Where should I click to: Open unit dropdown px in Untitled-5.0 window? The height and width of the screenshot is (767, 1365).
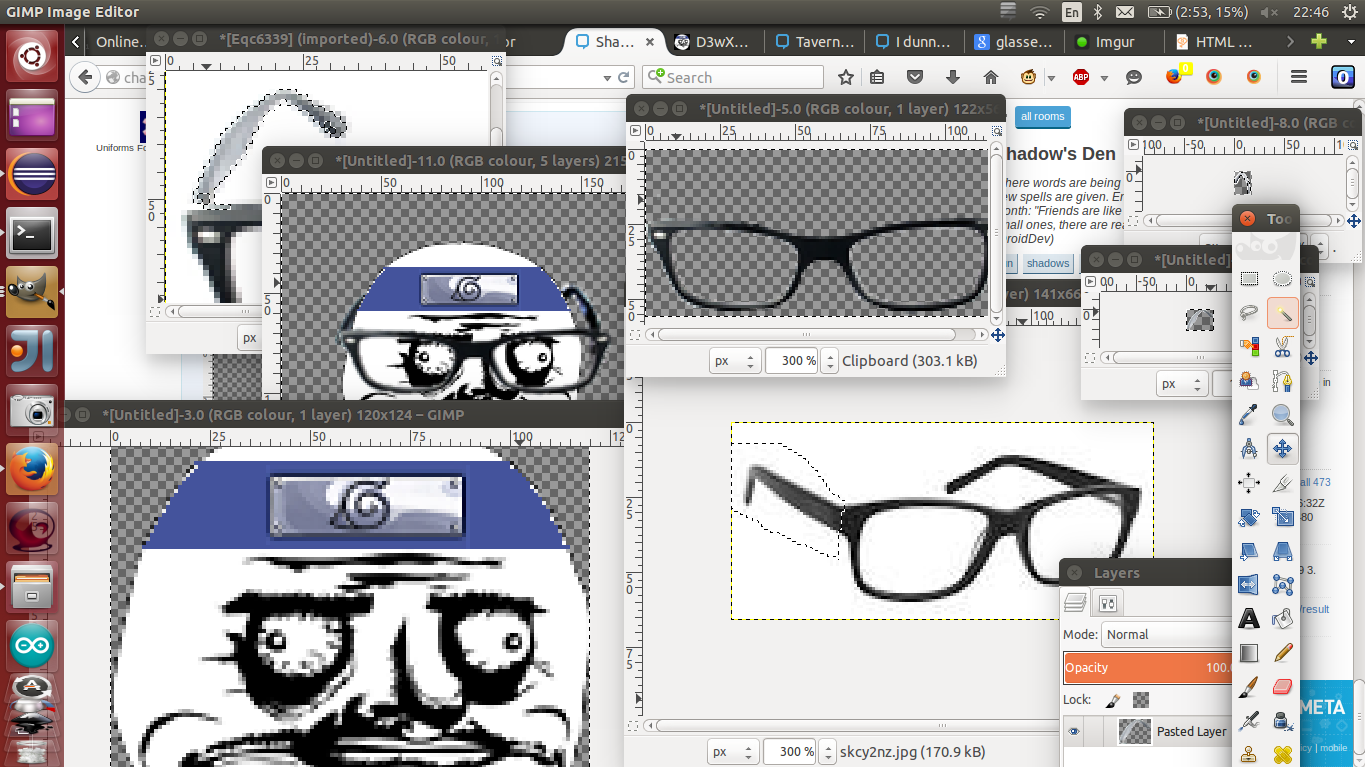(x=735, y=361)
